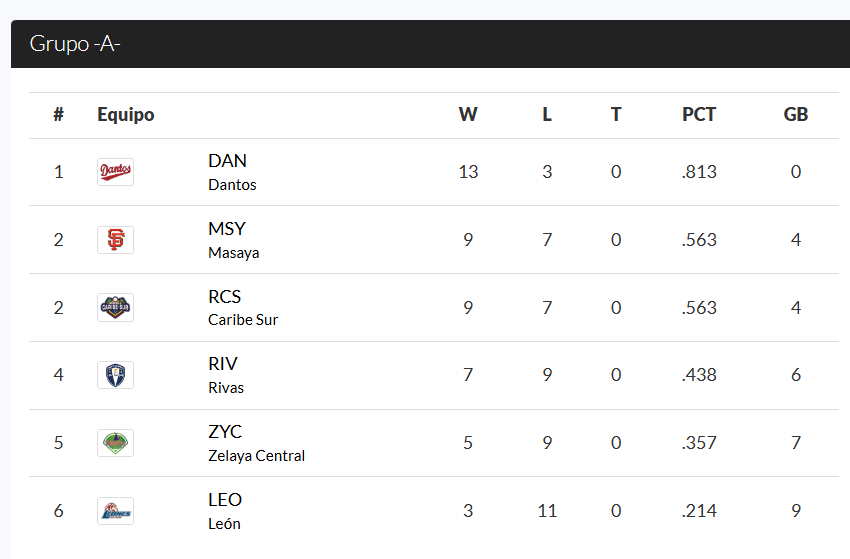Image resolution: width=850 pixels, height=559 pixels.
Task: Click the GB column header
Action: [x=796, y=114]
